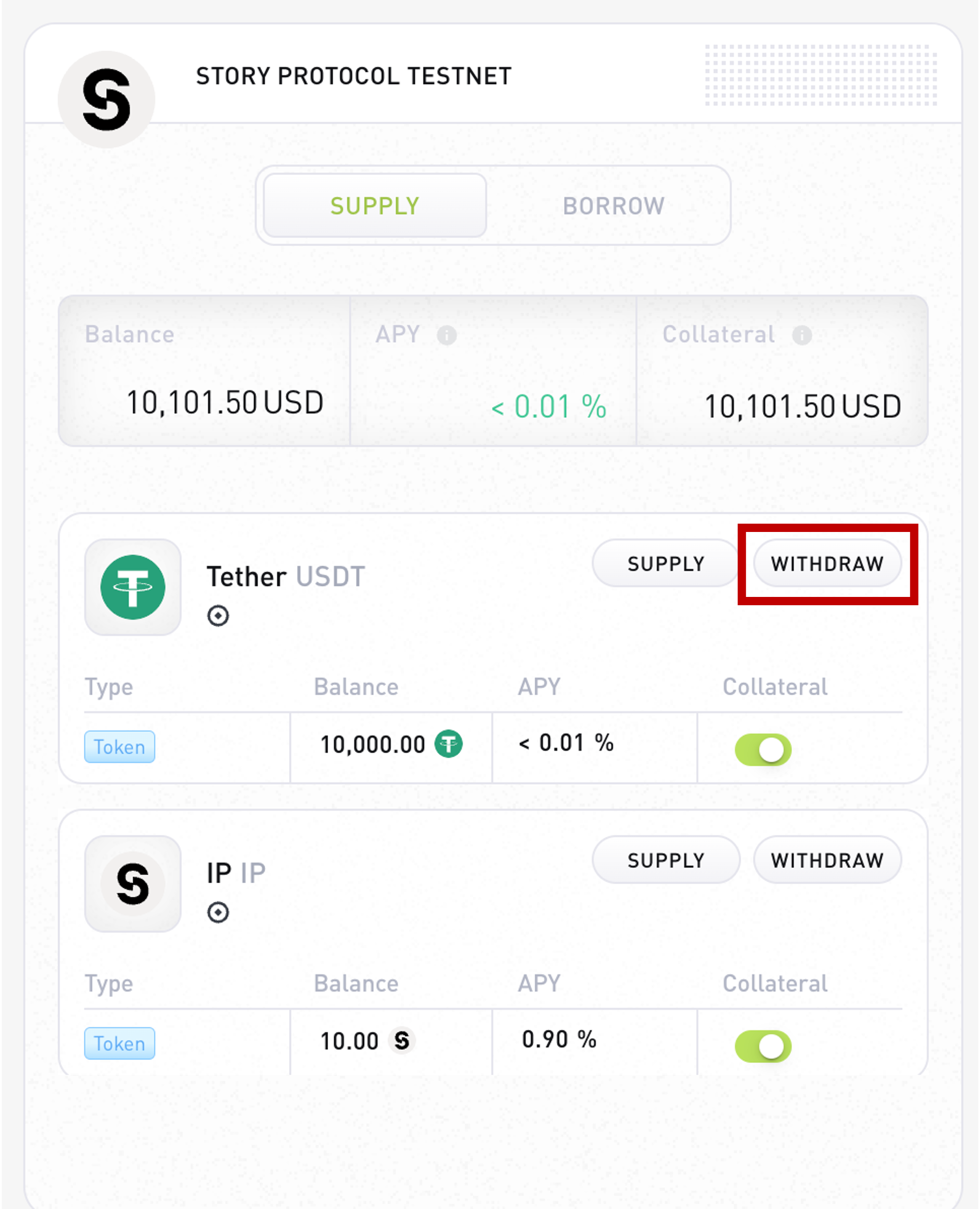Viewport: 980px width, 1209px height.
Task: Click the target icon under Tether USDT
Action: [218, 615]
